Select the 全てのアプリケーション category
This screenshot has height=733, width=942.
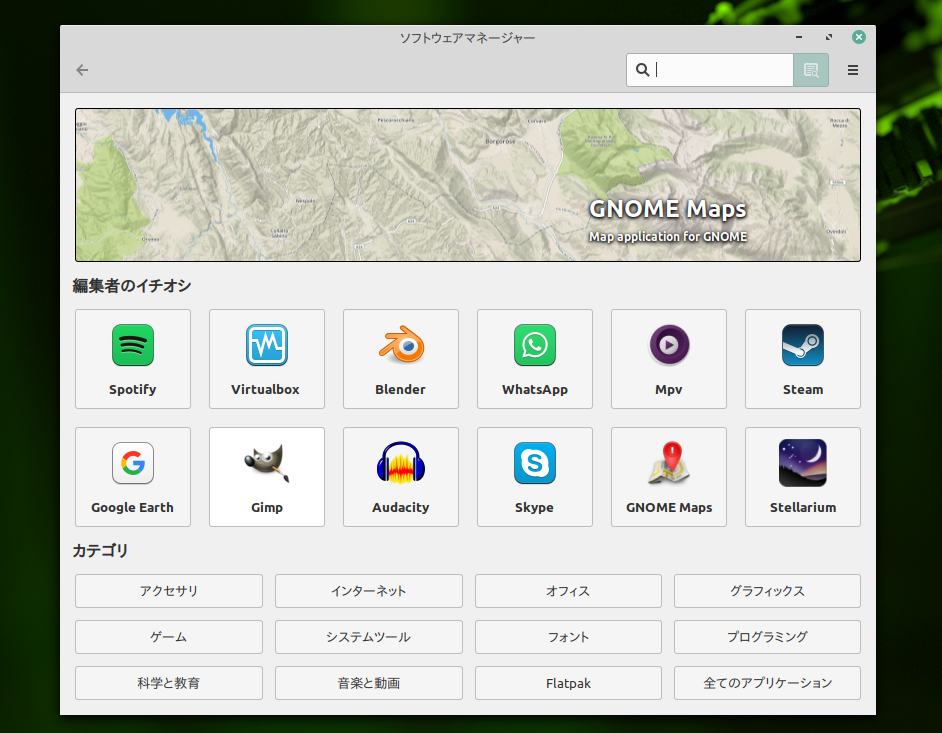point(767,683)
